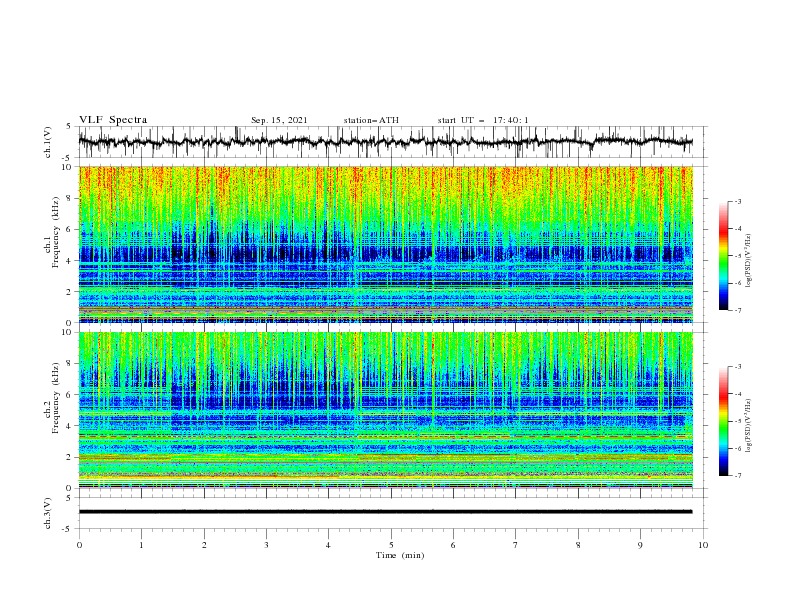Click the "5" tick on ch.1(V) axis
792x612 pixels.
(69, 127)
